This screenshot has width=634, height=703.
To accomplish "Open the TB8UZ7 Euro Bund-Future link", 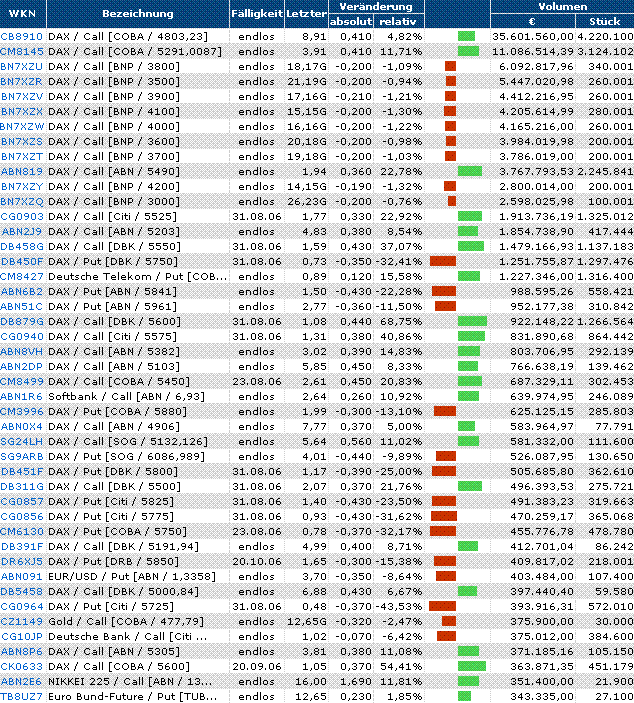I will point(22,697).
